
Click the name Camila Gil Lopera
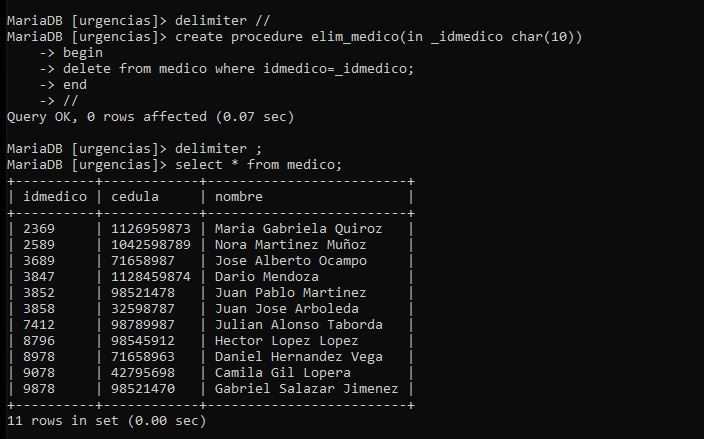point(283,373)
